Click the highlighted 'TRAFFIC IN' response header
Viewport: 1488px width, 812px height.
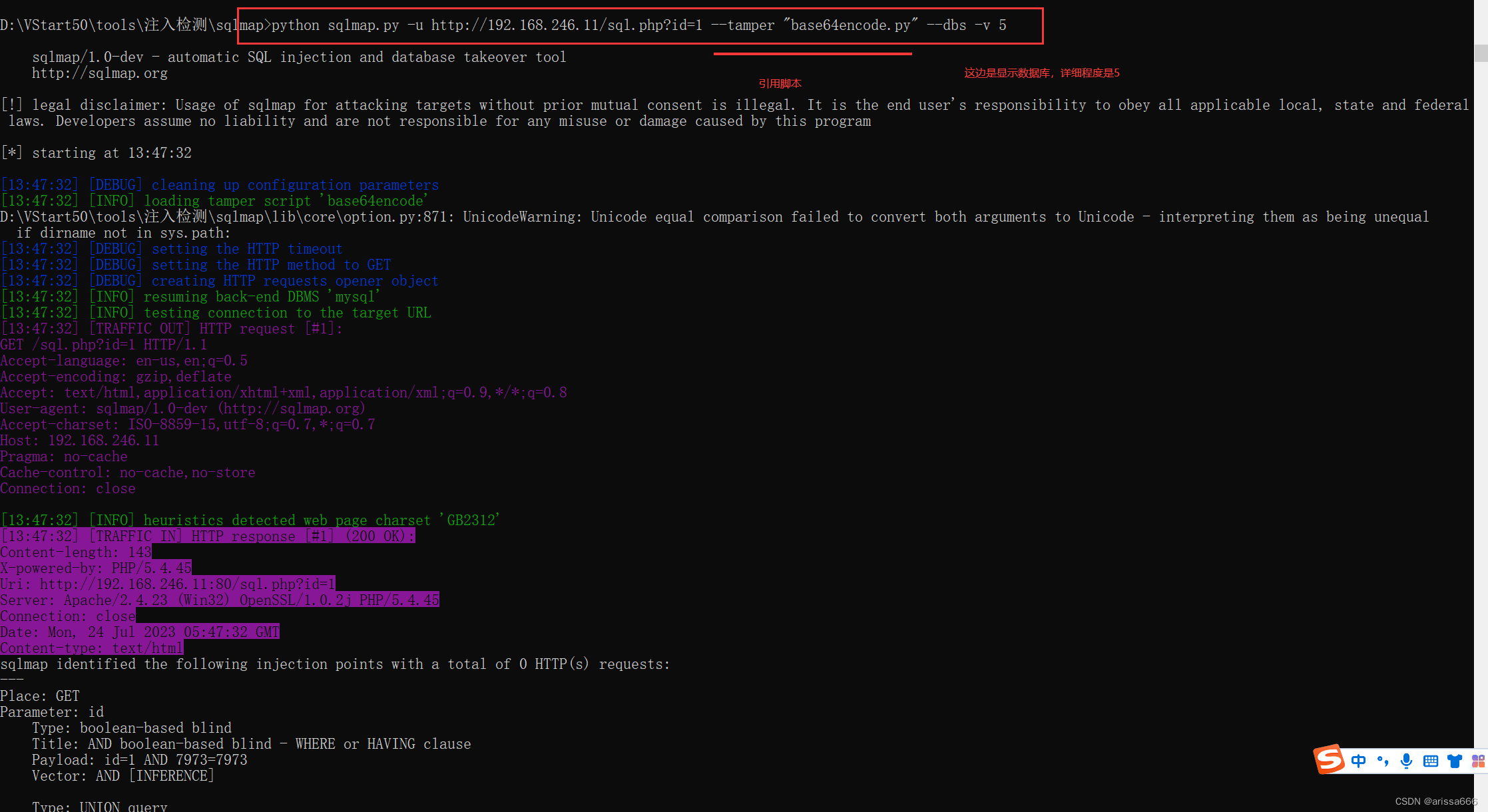coord(208,536)
